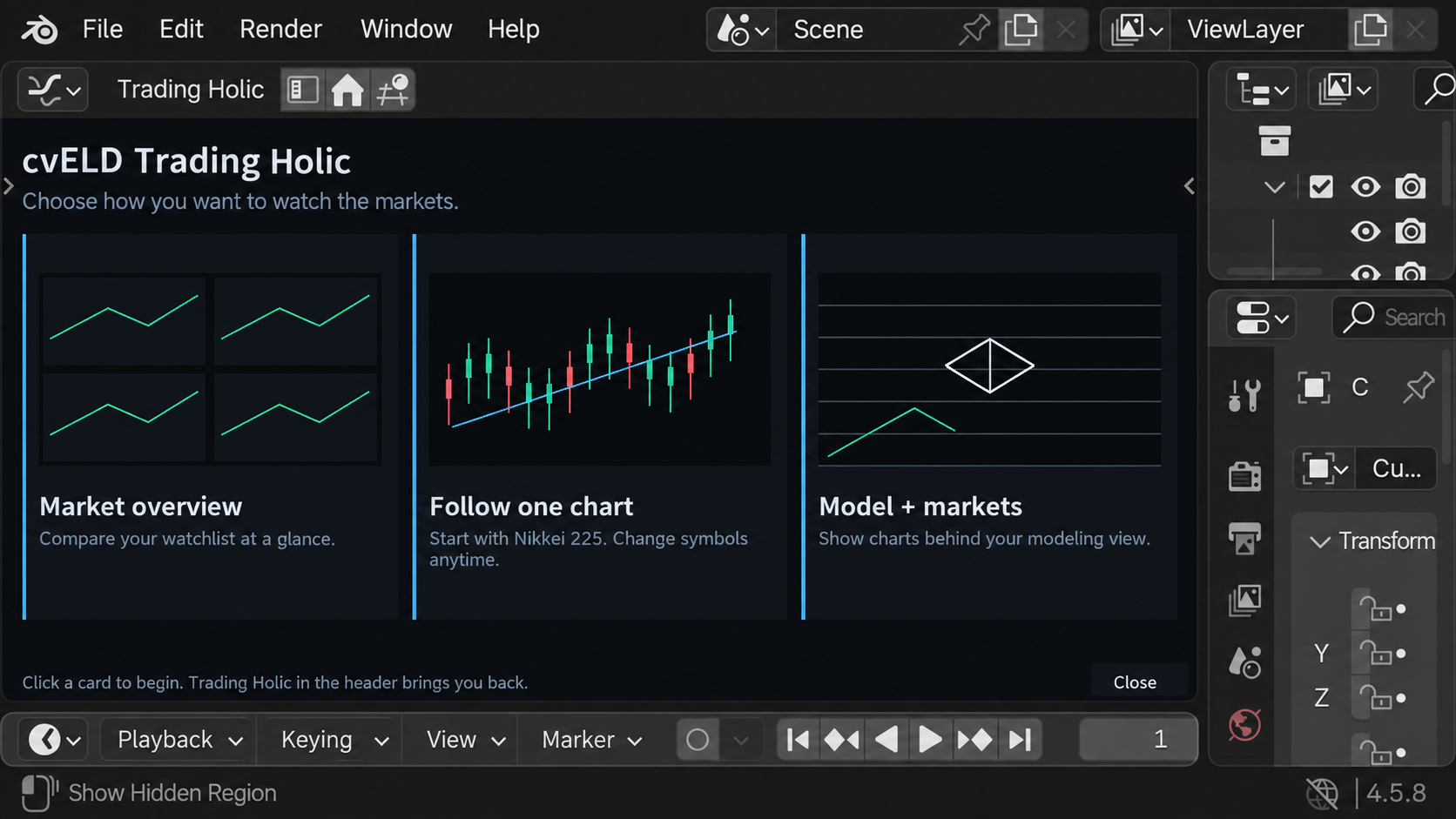Select the Scene Collection archive icon
The height and width of the screenshot is (819, 1456).
[x=1274, y=141]
